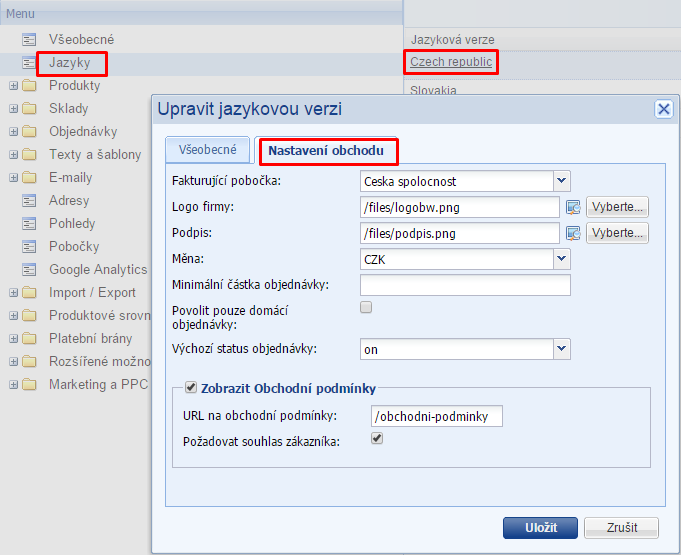Image resolution: width=681 pixels, height=555 pixels.
Task: Click the Produktové srovnávače folder icon
Action: point(29,316)
